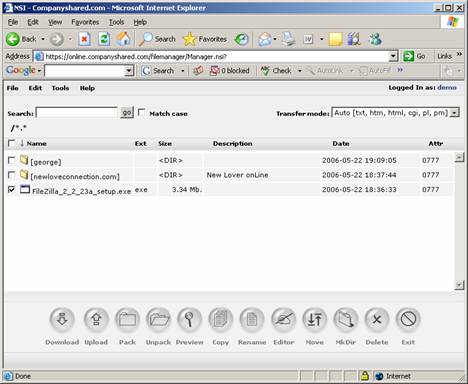Open the browser File menu

[13, 22]
